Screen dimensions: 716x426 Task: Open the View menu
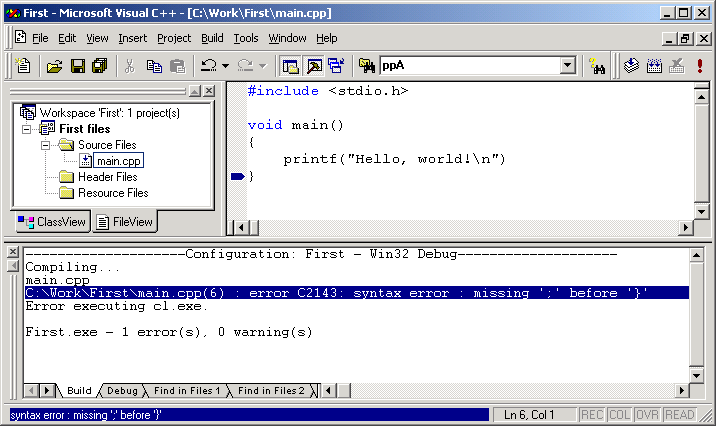97,38
